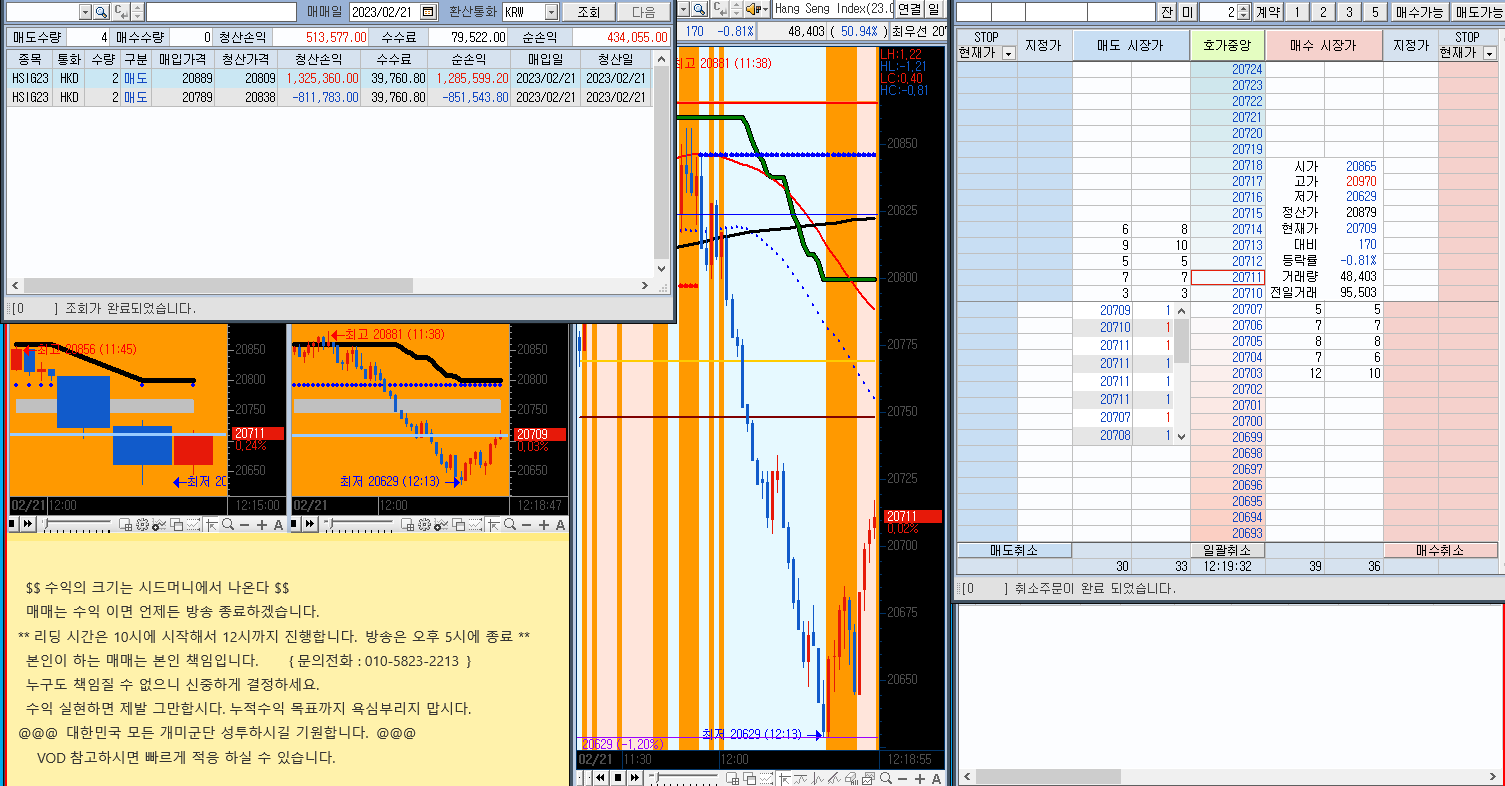Click the A text icon under the right mini chart
Screen dimensions: 1505x786
pyautogui.click(x=560, y=525)
